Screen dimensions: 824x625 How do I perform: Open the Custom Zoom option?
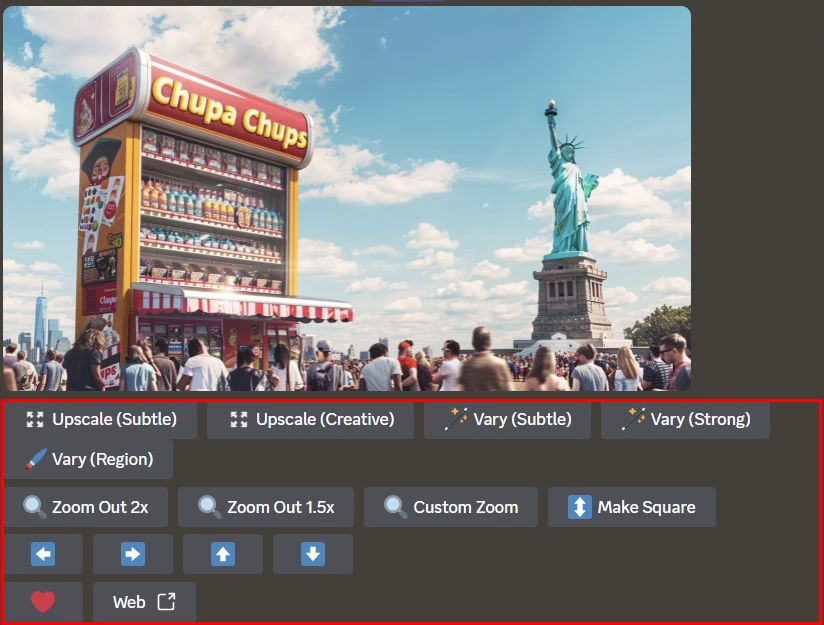[451, 507]
